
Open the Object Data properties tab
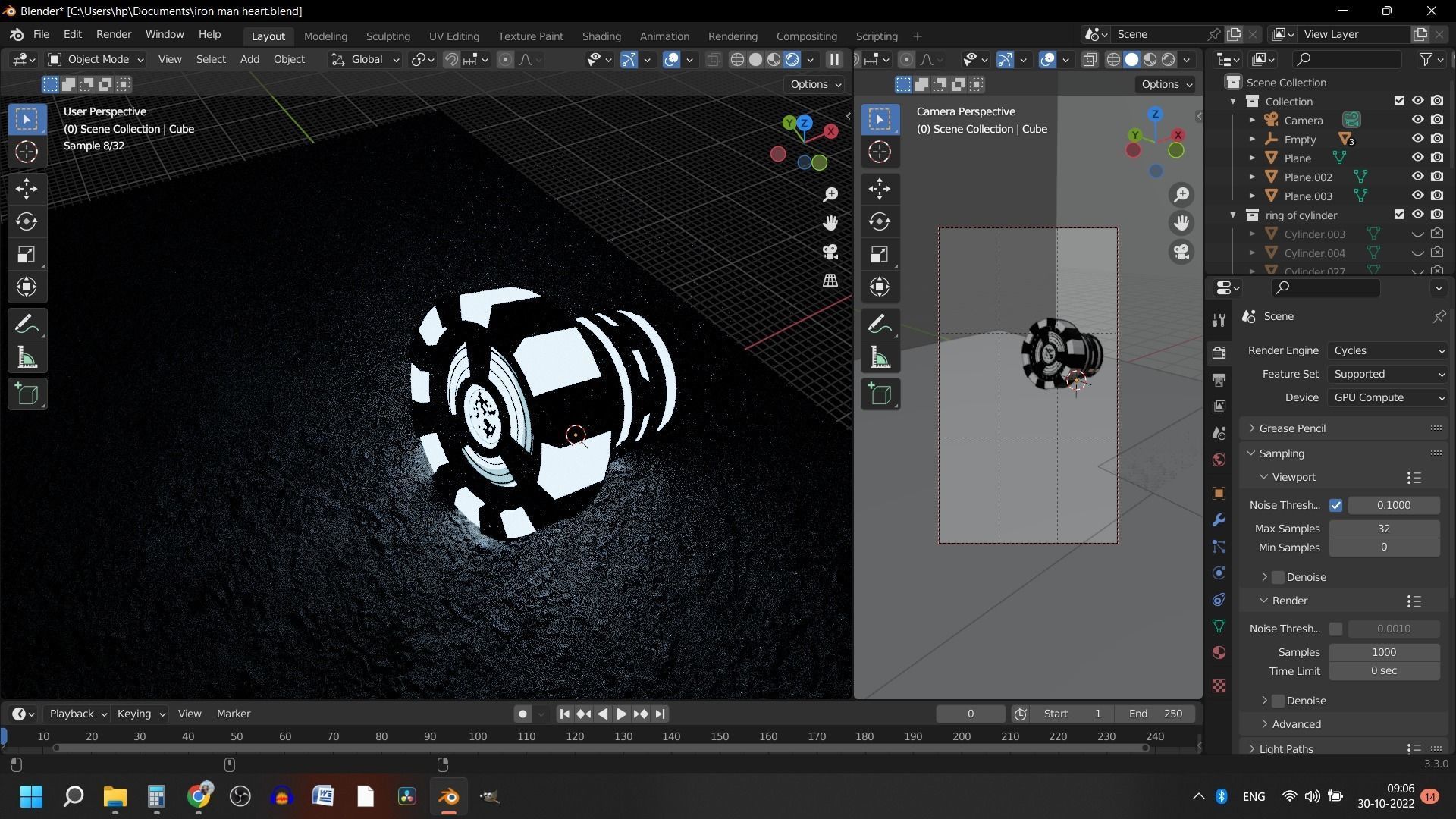[x=1219, y=626]
